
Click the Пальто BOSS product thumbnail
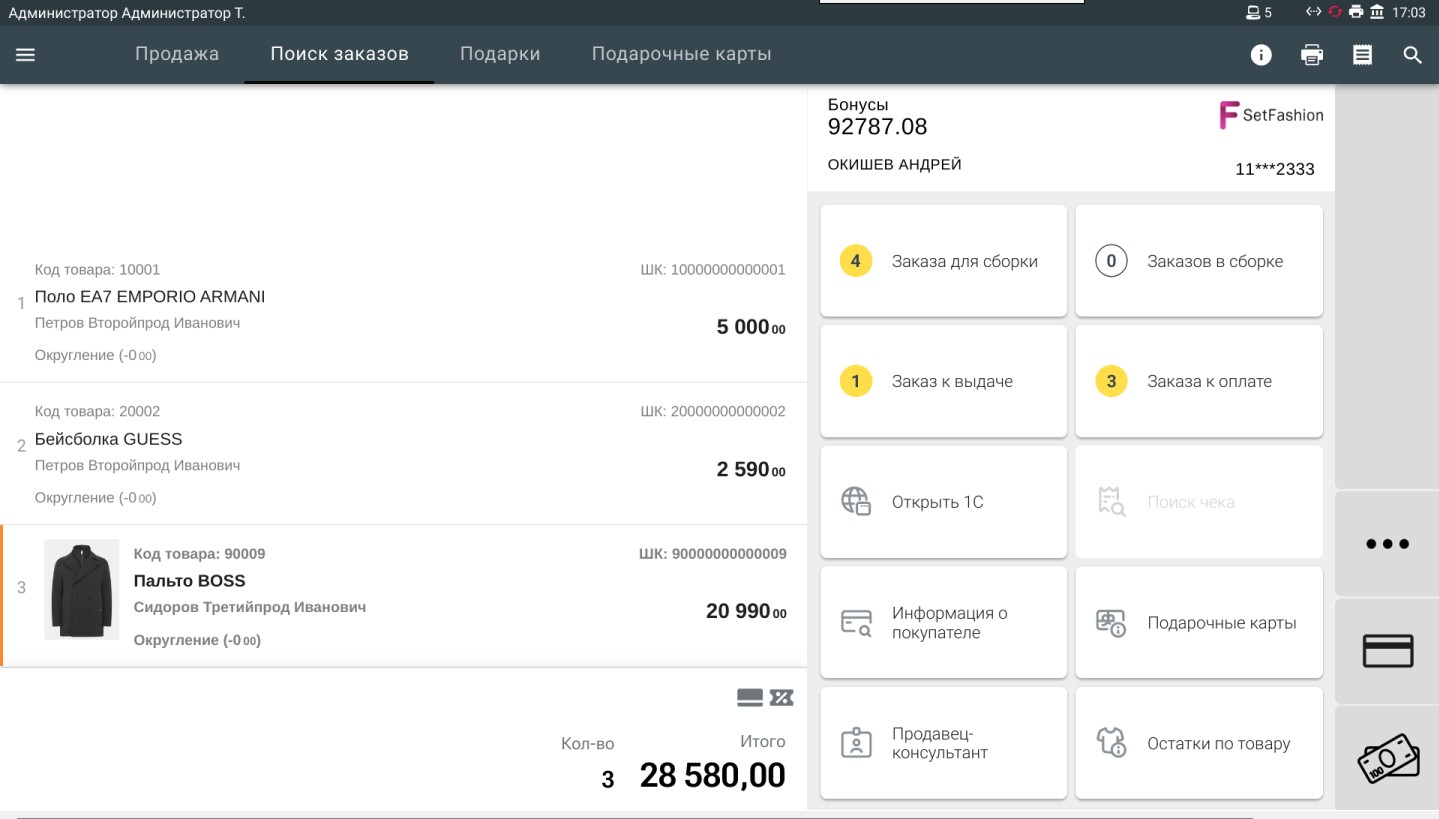[x=81, y=590]
